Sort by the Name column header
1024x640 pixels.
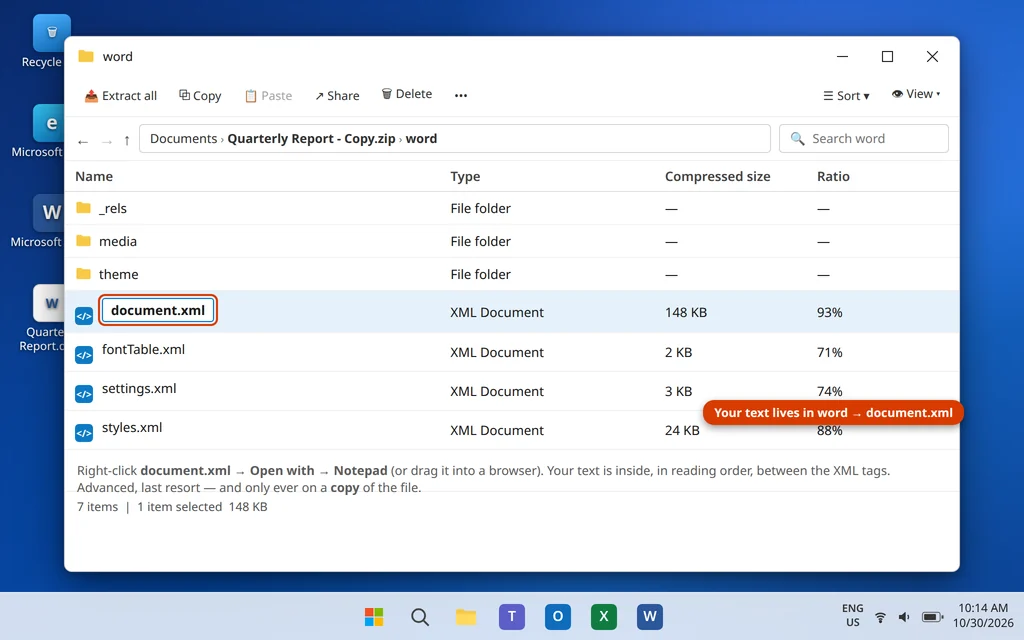(94, 176)
